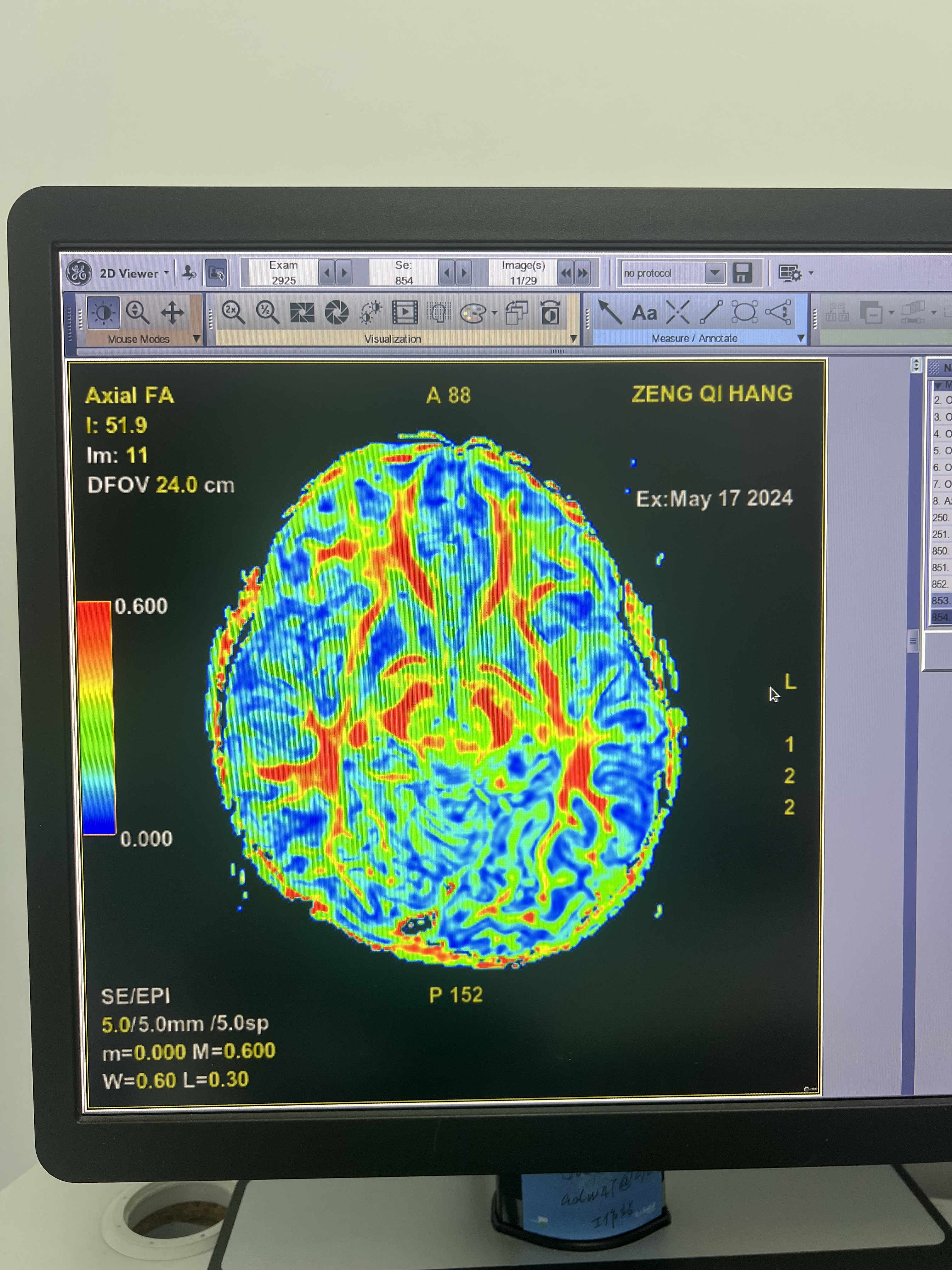The image size is (952, 1270).
Task: Click the color palette icon
Action: [473, 313]
